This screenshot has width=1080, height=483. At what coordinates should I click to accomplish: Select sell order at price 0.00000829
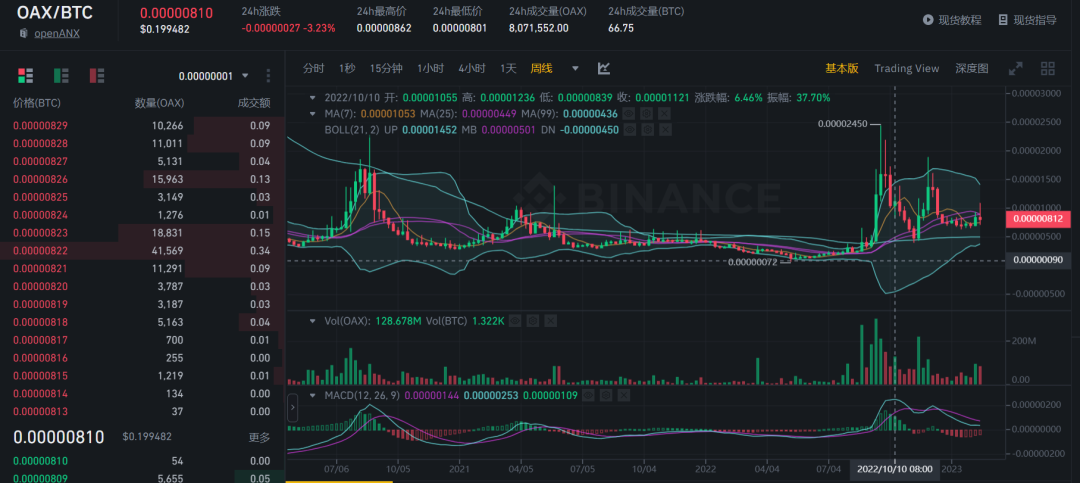[142, 125]
